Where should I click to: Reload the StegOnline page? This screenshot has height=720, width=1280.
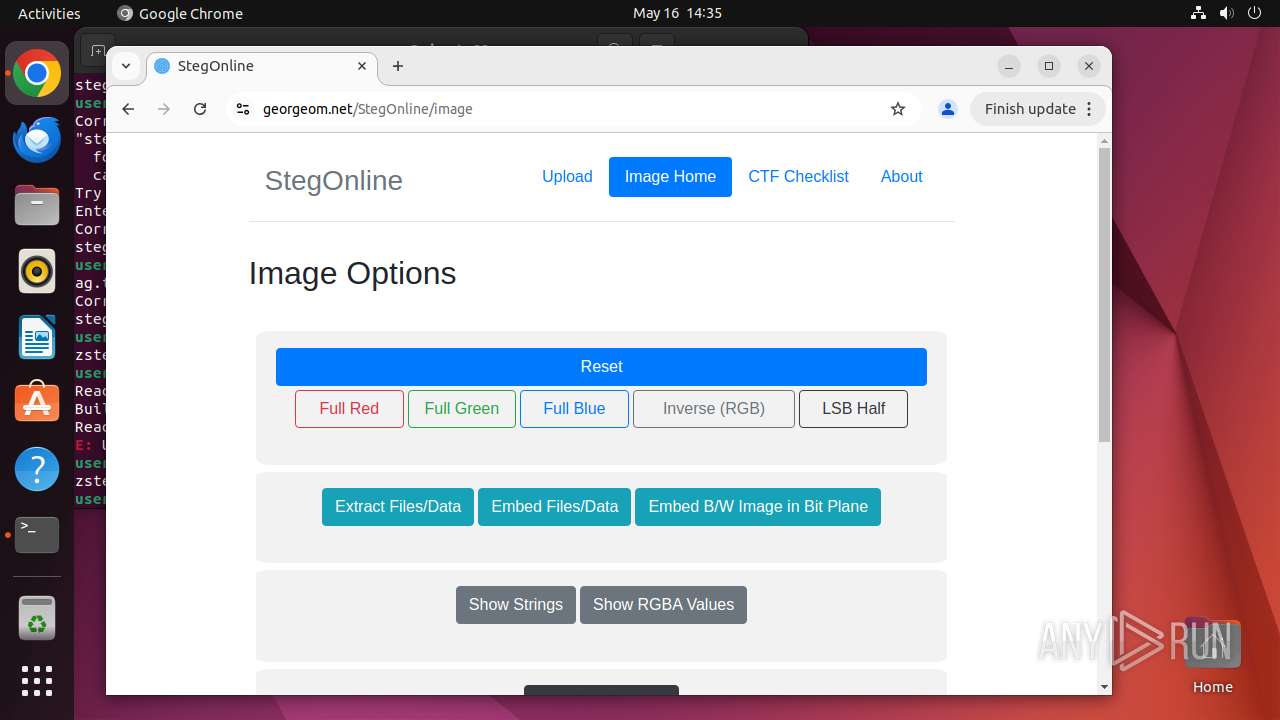click(x=200, y=109)
